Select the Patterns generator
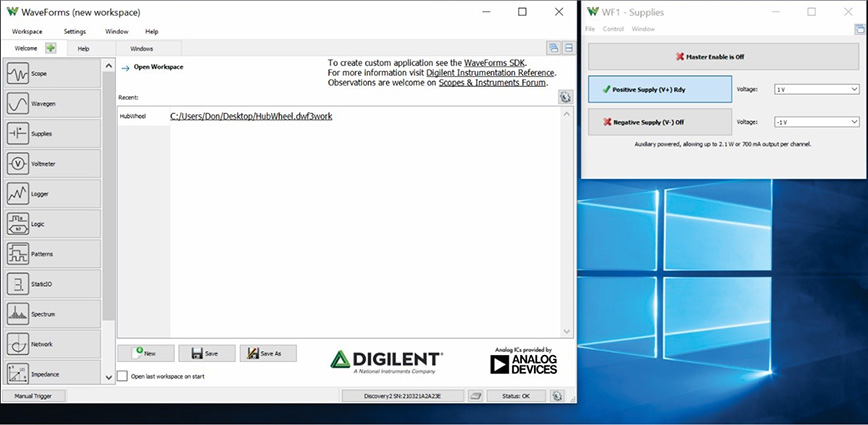This screenshot has width=868, height=425. (52, 254)
